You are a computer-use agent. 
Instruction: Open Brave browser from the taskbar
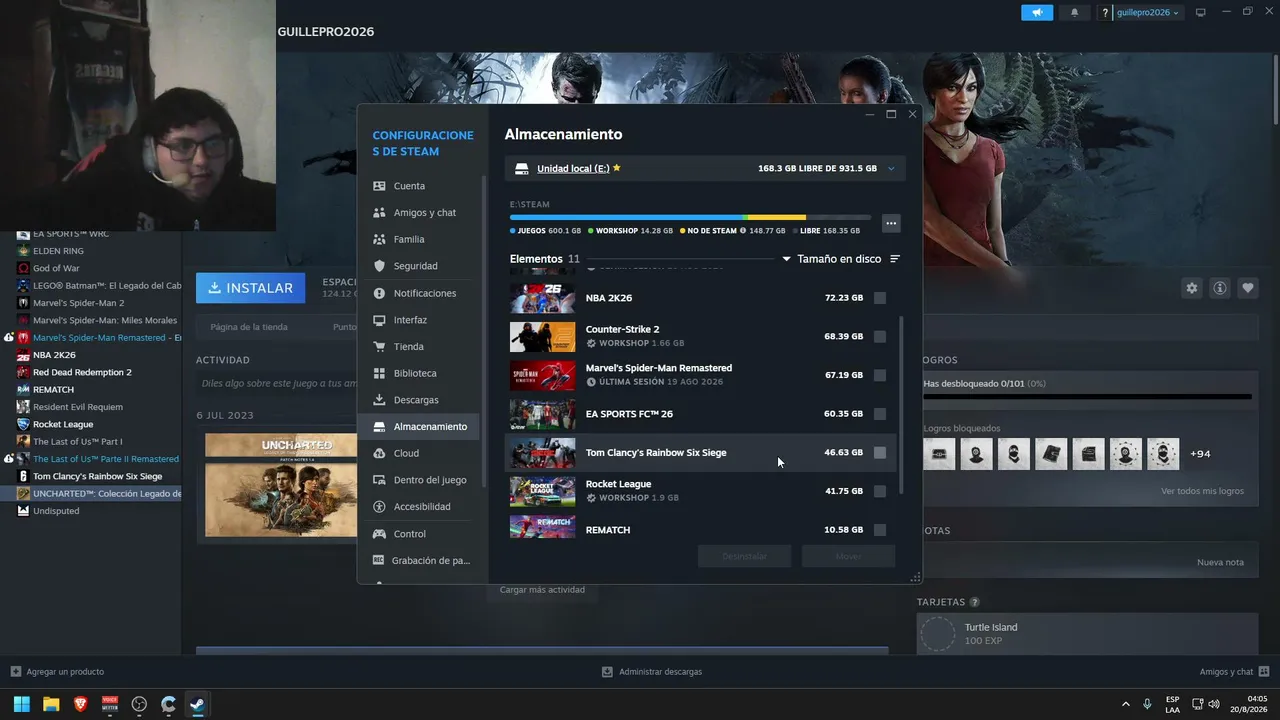click(x=80, y=704)
